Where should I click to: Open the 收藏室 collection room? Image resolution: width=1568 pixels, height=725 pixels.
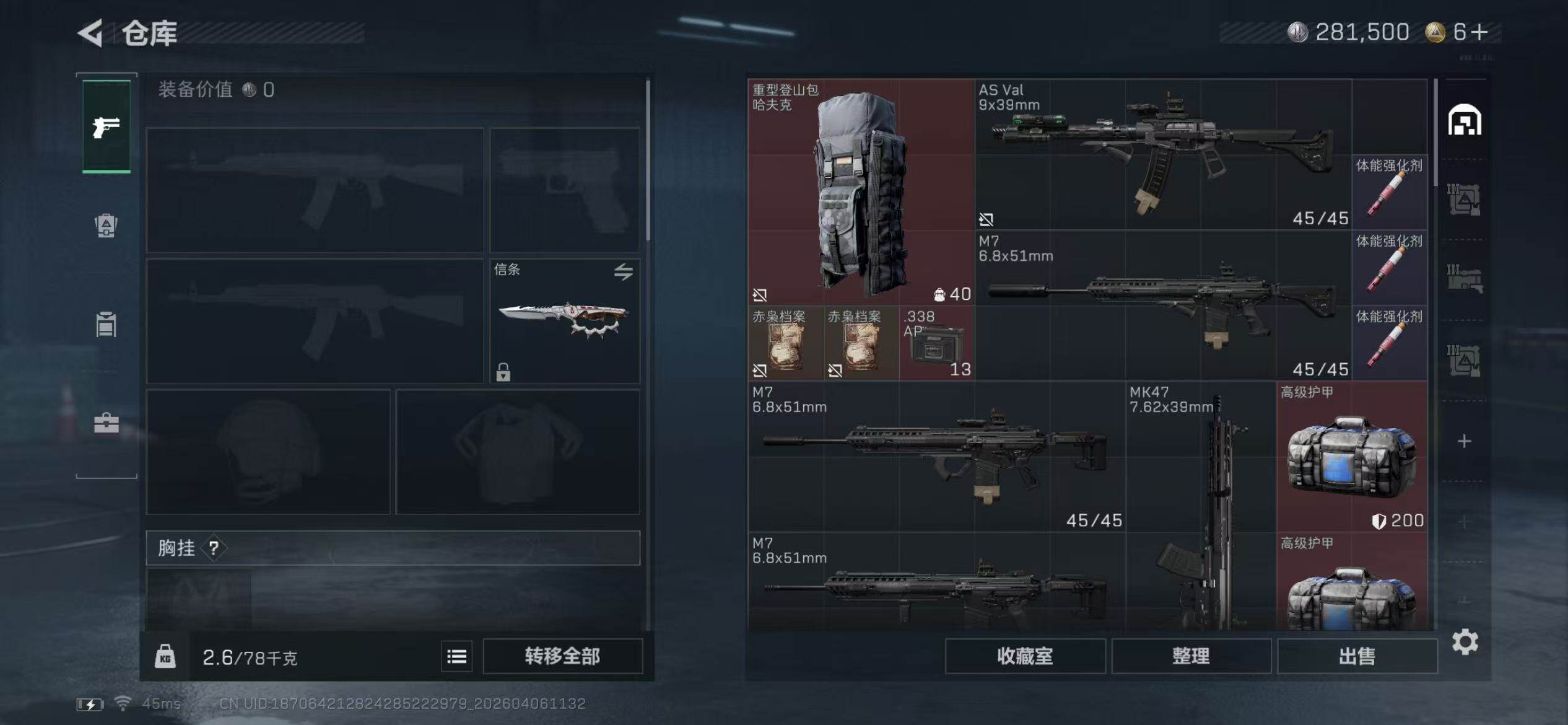(x=1025, y=656)
